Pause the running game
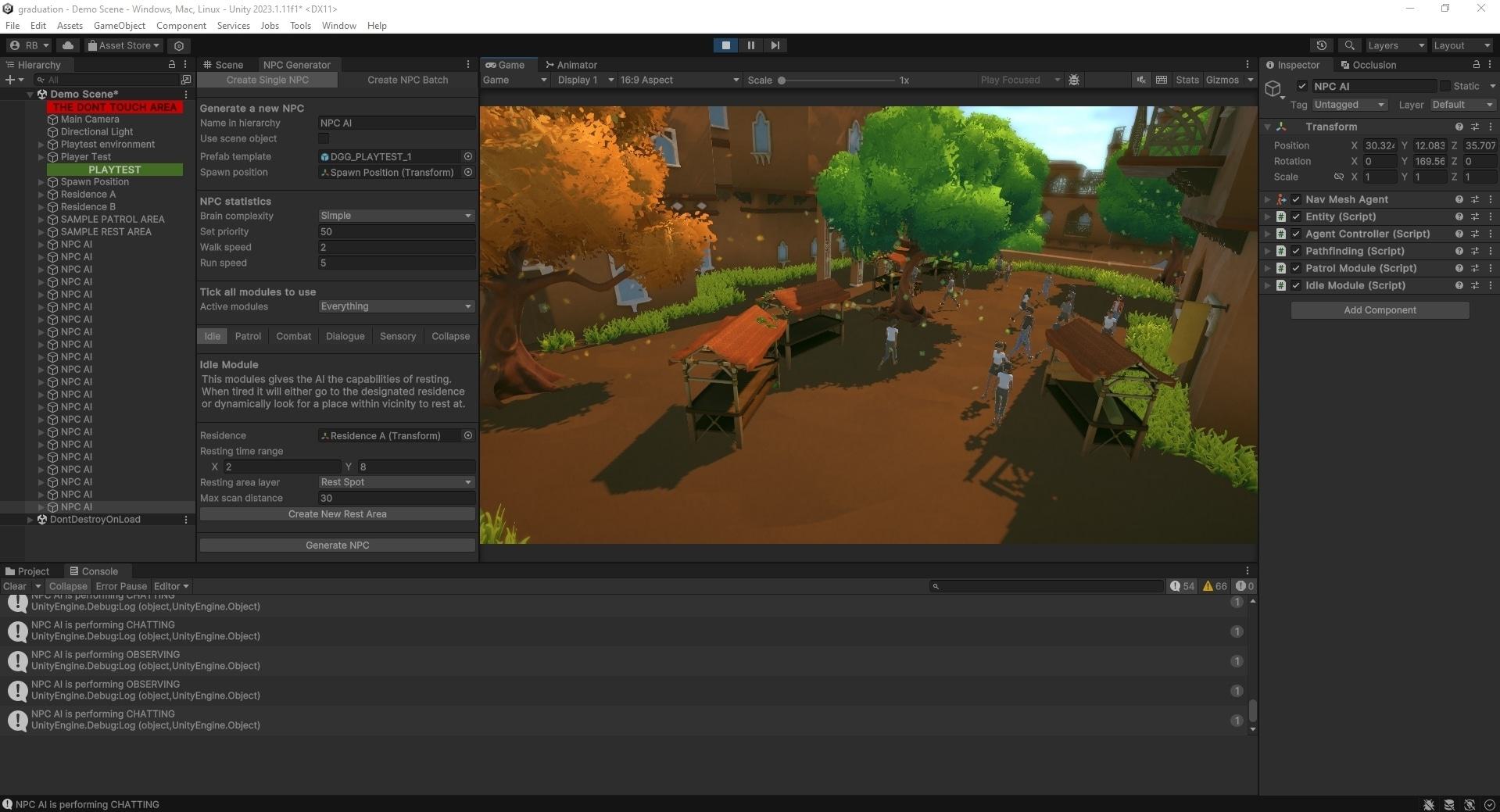The height and width of the screenshot is (812, 1500). [750, 45]
